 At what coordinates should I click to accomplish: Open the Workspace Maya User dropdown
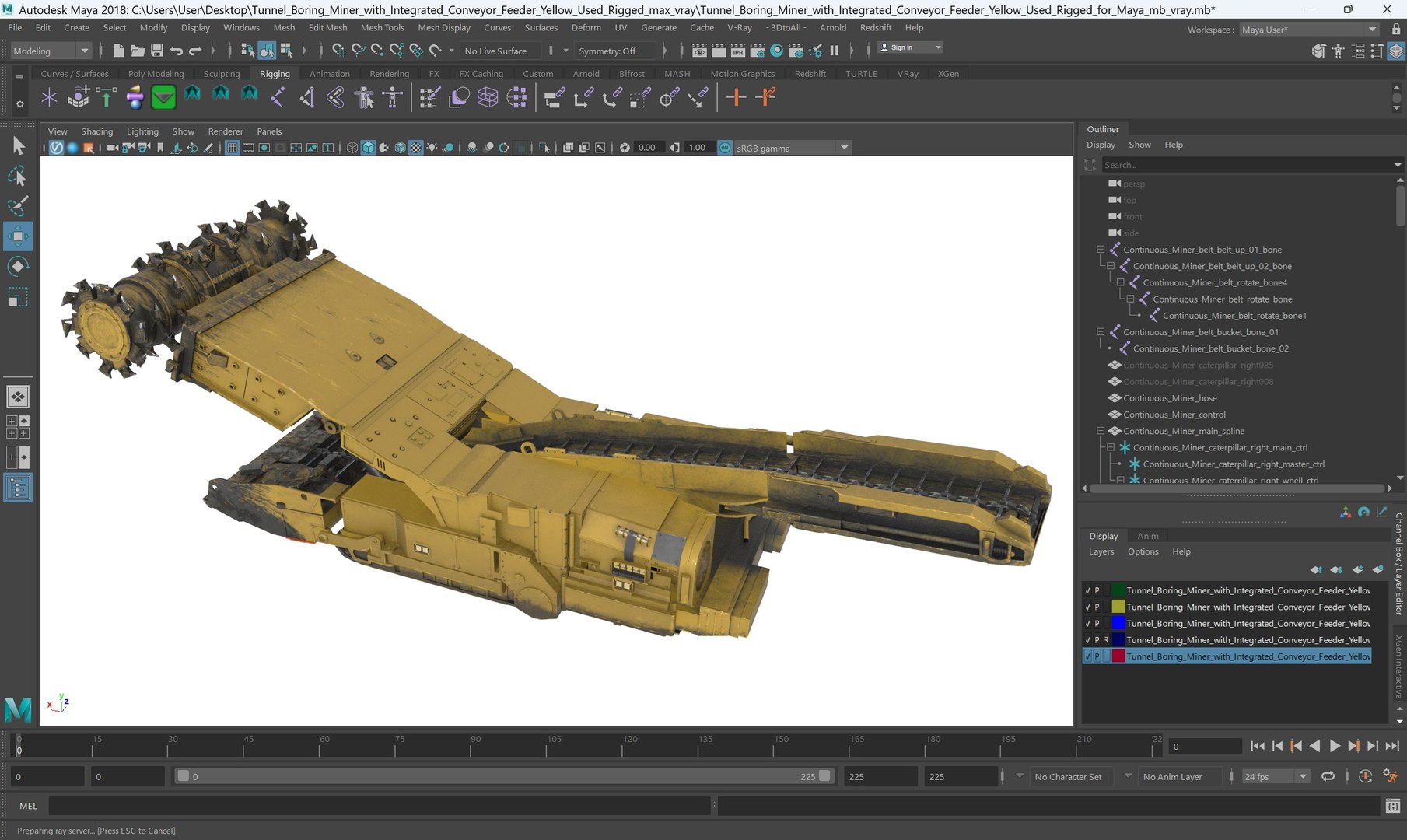click(1310, 30)
